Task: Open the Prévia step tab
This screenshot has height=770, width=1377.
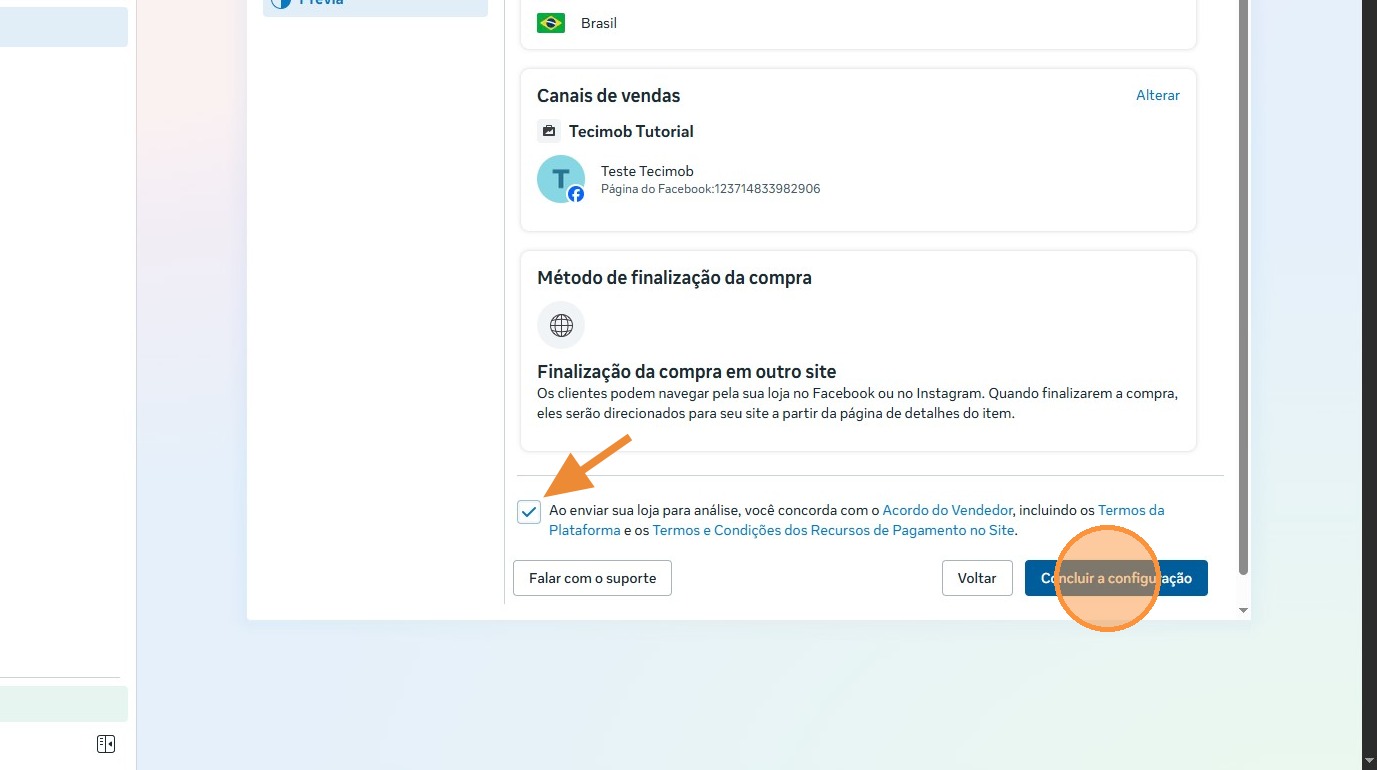Action: 375,4
